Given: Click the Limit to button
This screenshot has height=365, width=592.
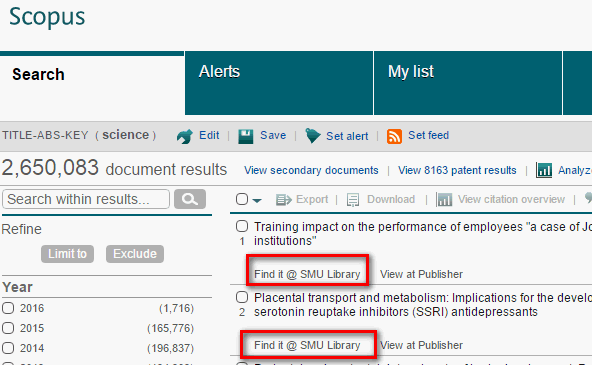Looking at the screenshot, I should [x=67, y=254].
